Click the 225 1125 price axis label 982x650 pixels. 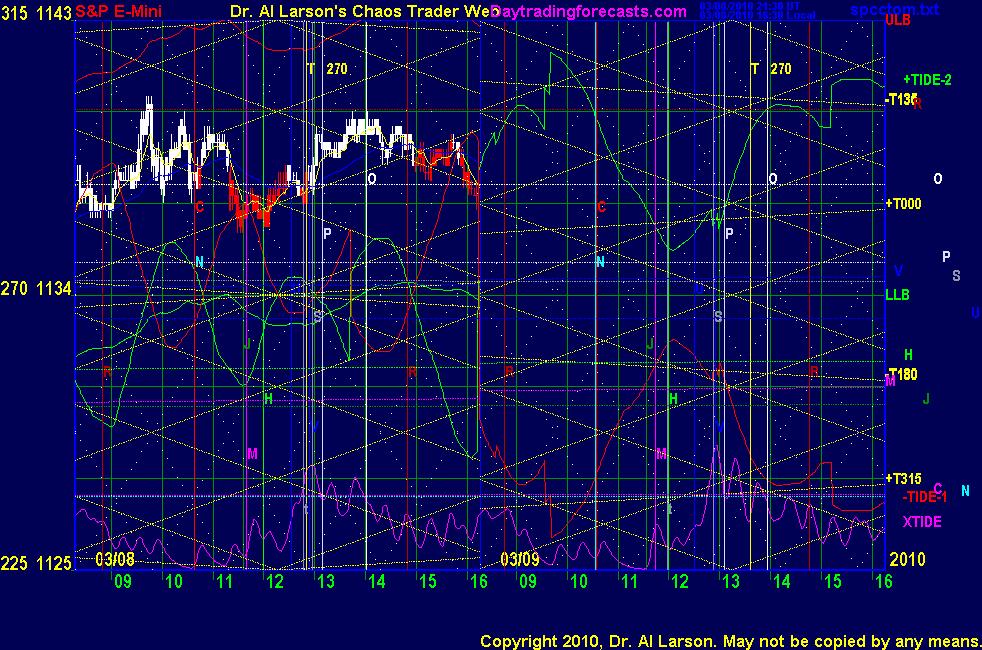click(37, 563)
